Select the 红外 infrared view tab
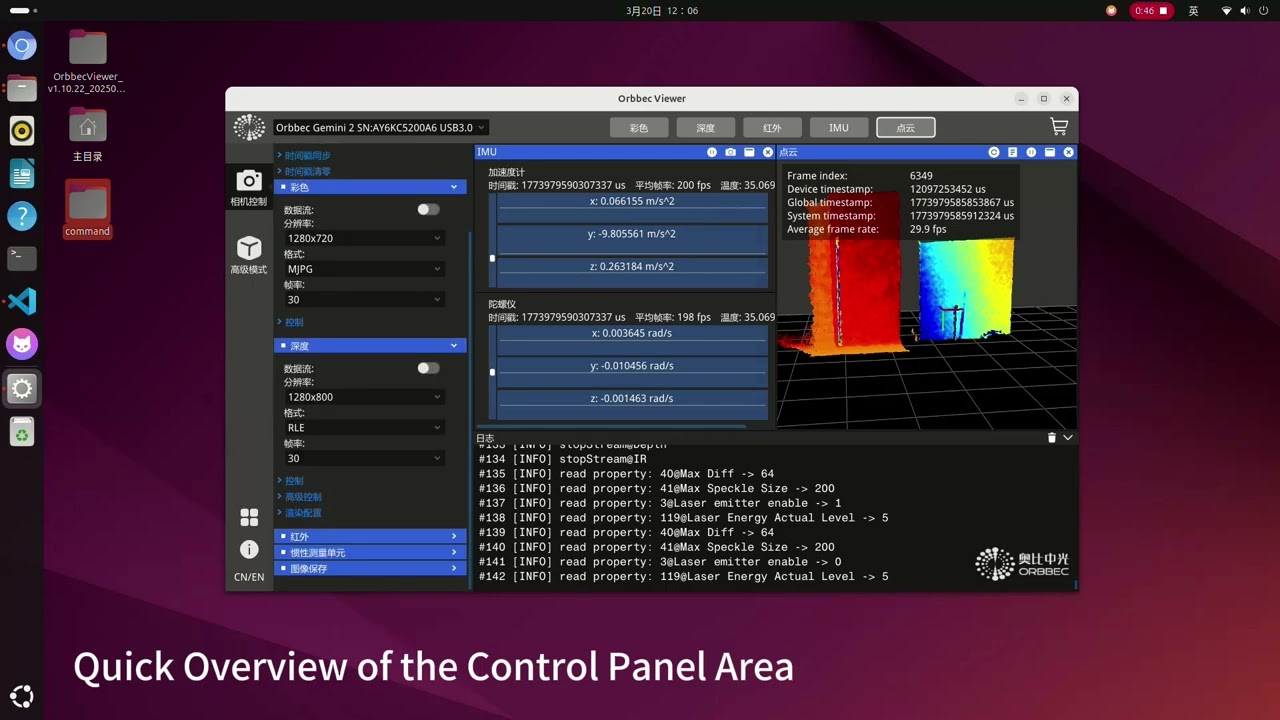This screenshot has width=1280, height=720. point(772,127)
